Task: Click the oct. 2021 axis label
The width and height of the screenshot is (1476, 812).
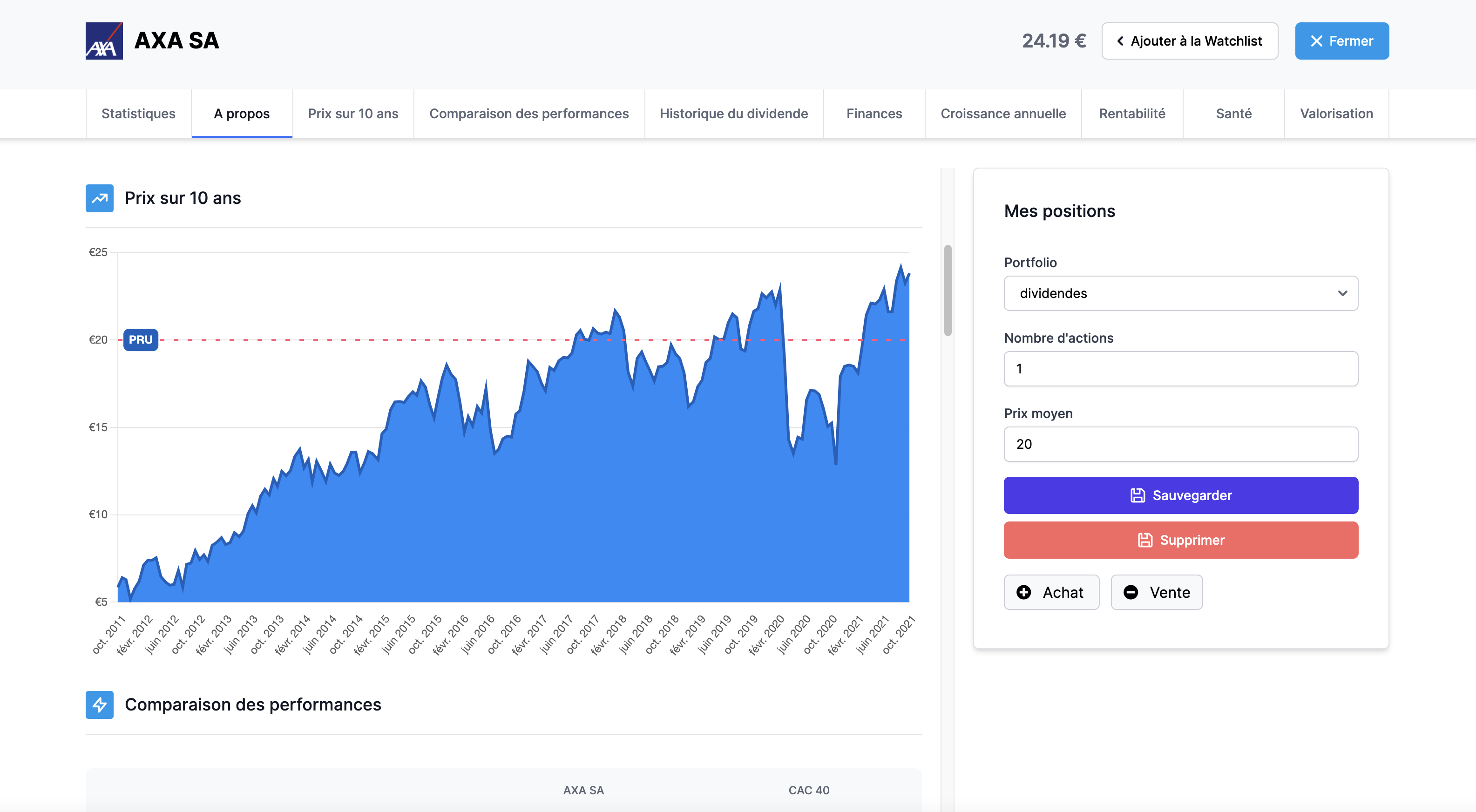Action: coord(899,634)
